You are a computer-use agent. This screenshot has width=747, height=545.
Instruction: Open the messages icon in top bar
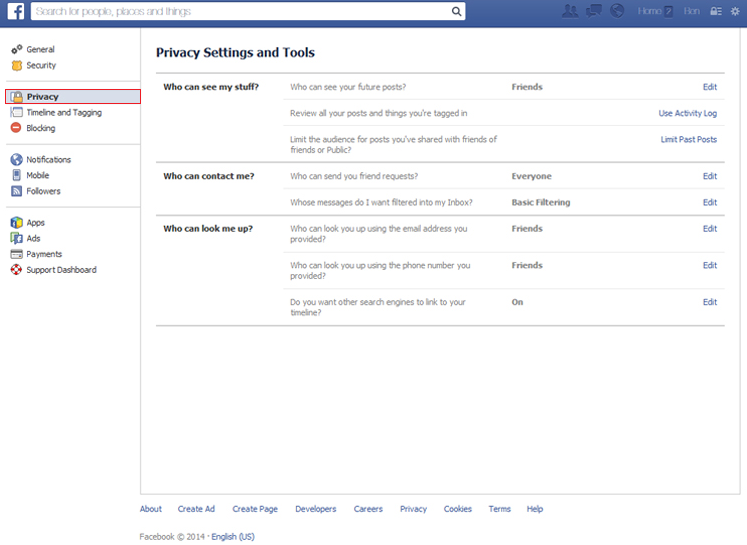[x=594, y=11]
